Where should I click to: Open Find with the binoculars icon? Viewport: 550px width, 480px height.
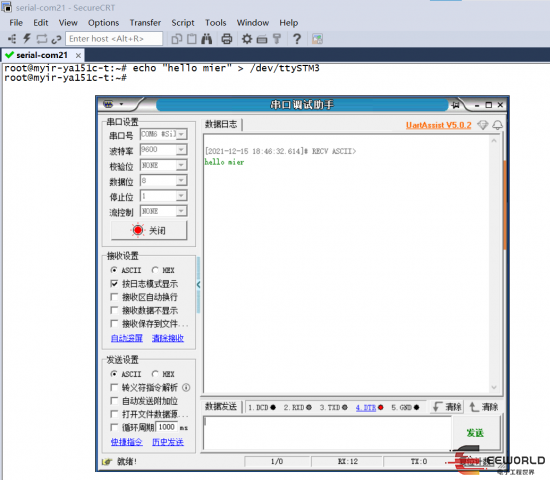click(x=207, y=39)
